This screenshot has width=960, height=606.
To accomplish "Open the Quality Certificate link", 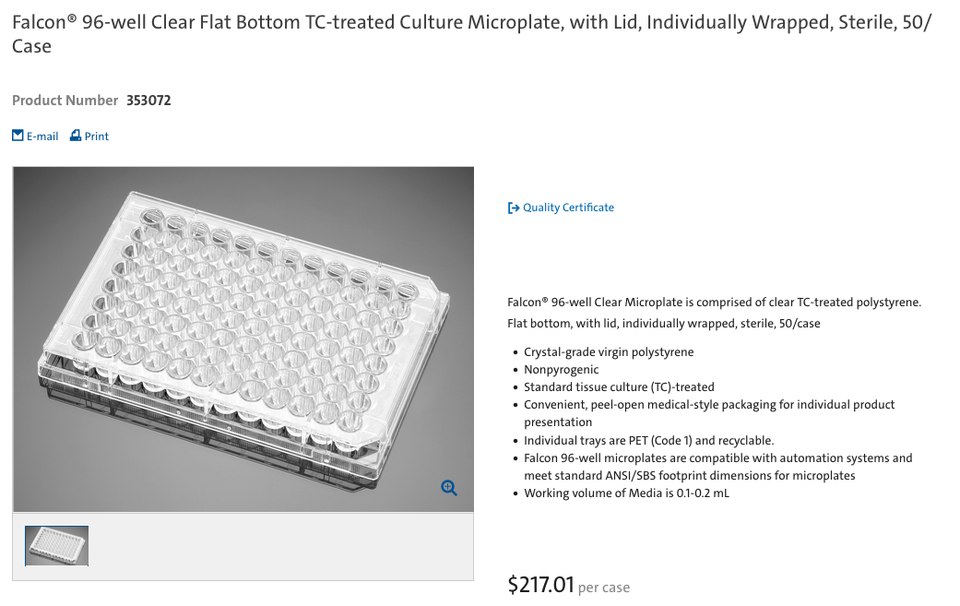I will (568, 207).
